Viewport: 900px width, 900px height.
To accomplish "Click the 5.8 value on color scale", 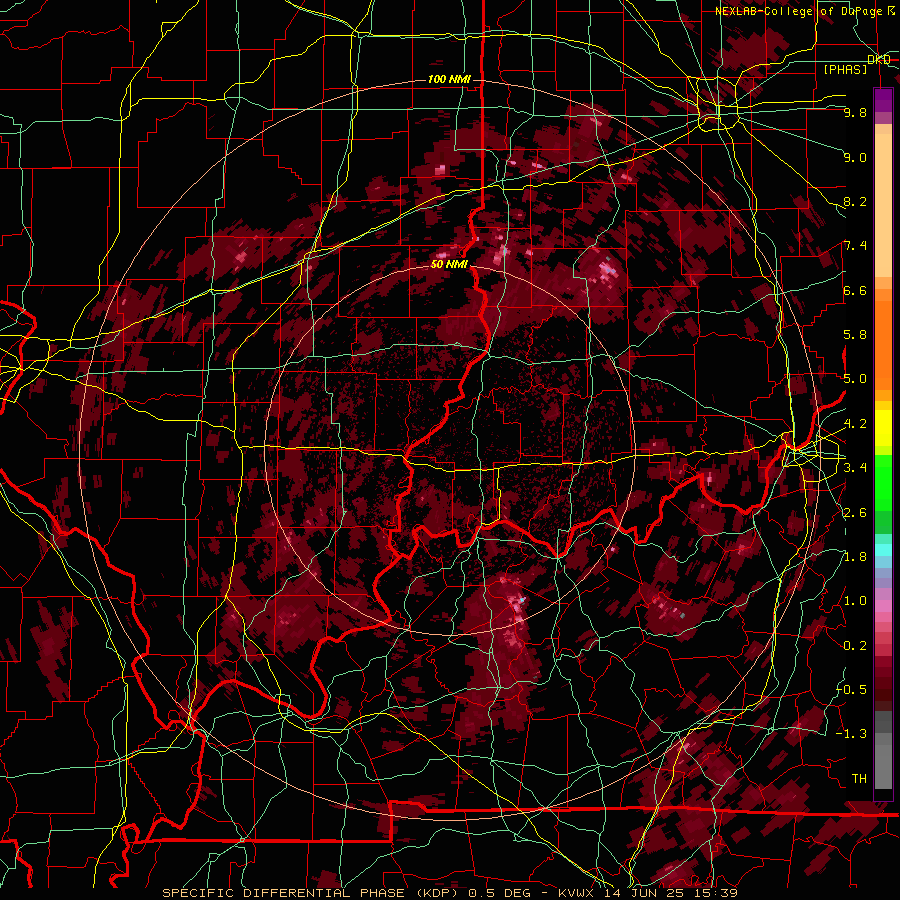I will click(855, 335).
